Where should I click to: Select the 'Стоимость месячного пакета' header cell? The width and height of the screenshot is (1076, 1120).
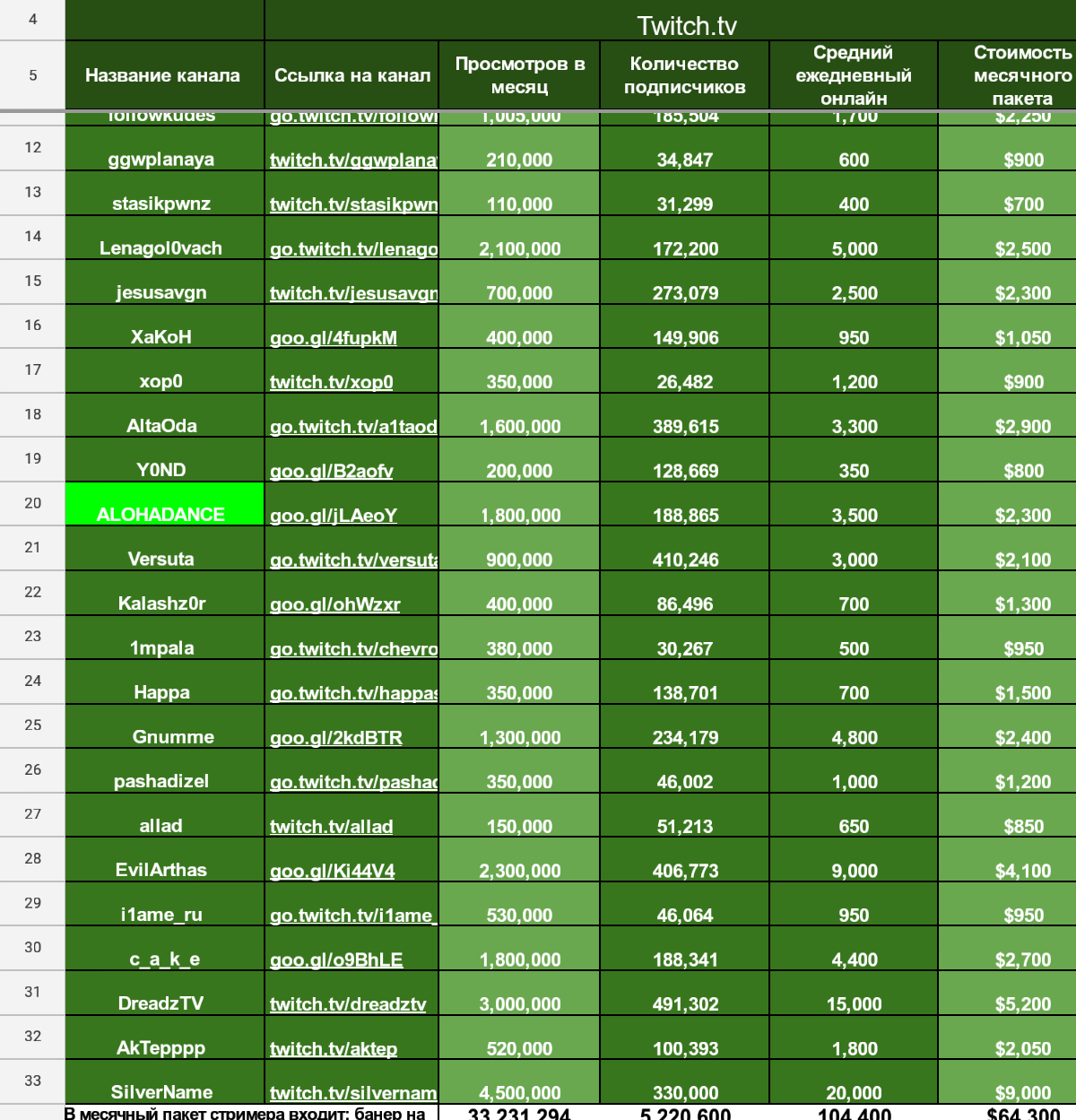click(1008, 75)
